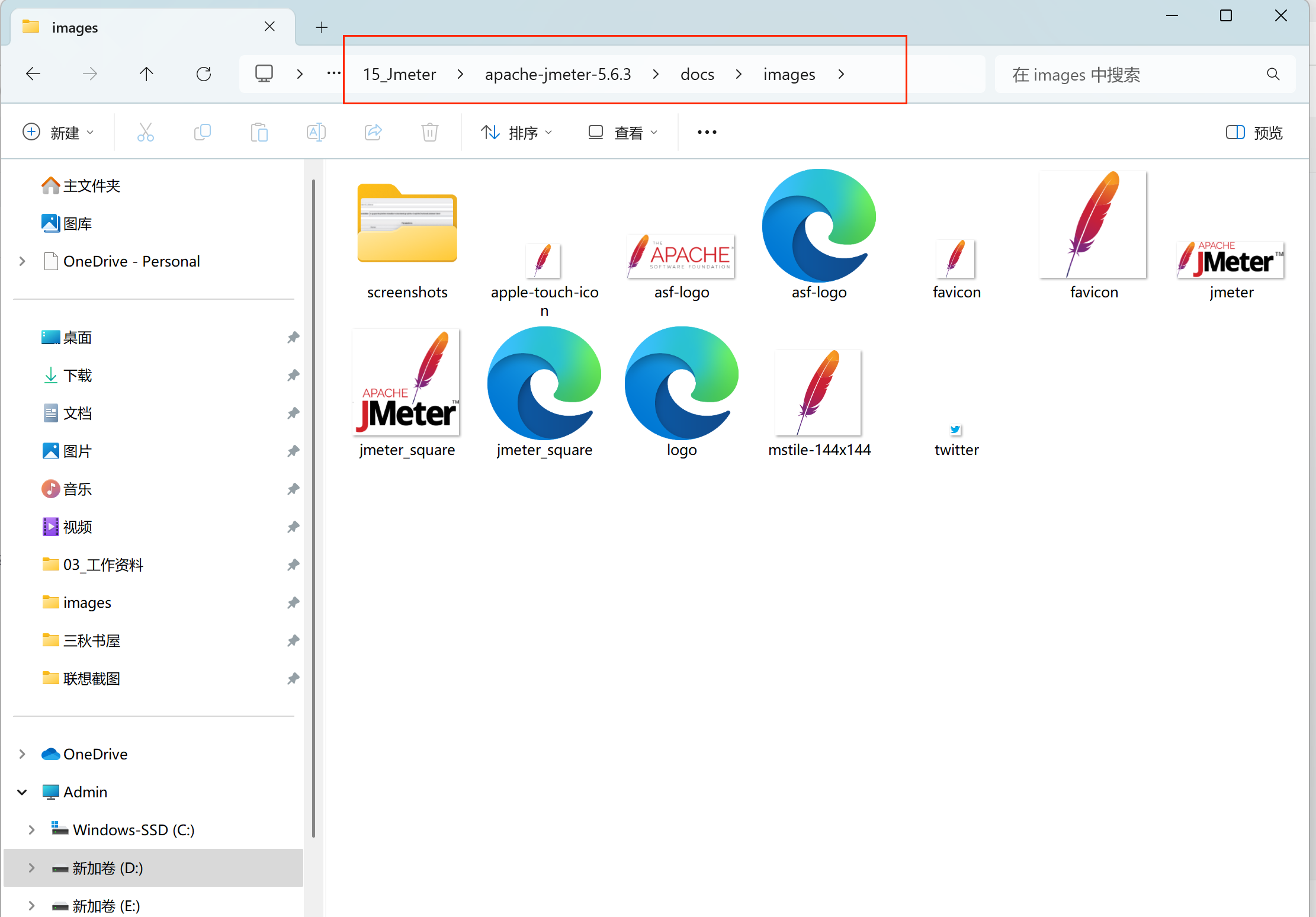
Task: Add a new Explorer tab
Action: click(x=322, y=27)
